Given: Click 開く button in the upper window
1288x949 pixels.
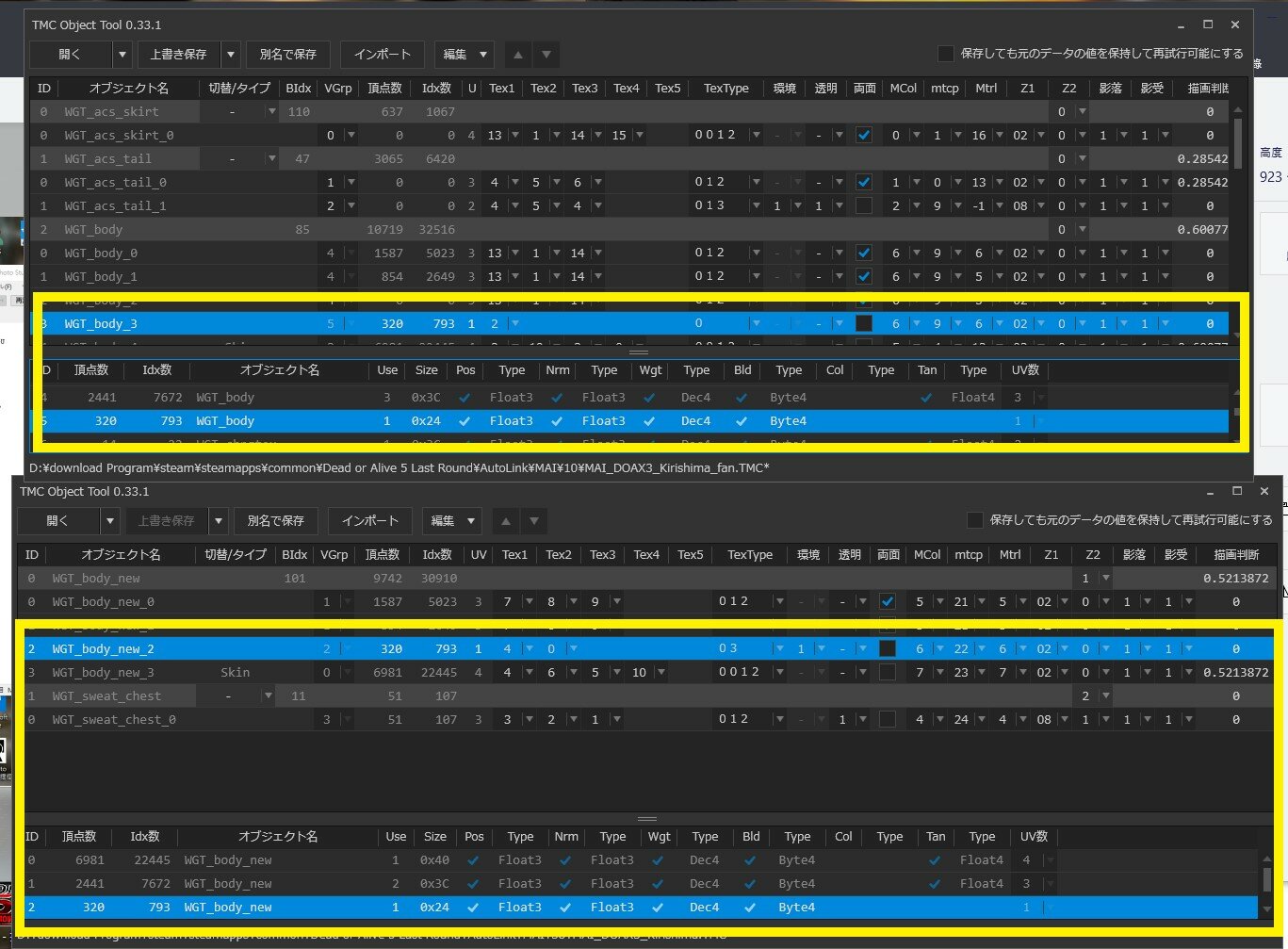Looking at the screenshot, I should [70, 55].
